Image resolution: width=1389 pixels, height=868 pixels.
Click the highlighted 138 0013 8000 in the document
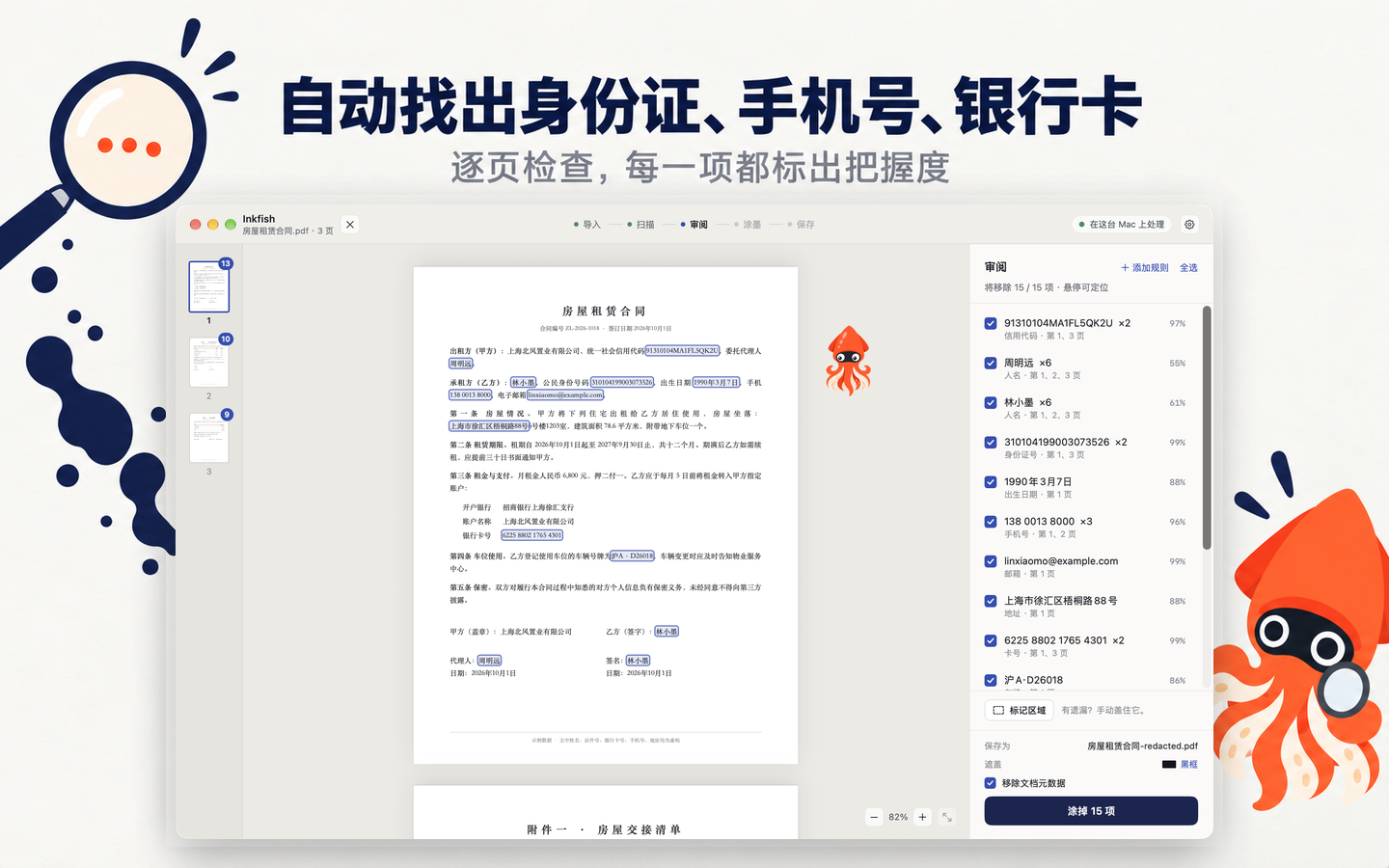[471, 395]
